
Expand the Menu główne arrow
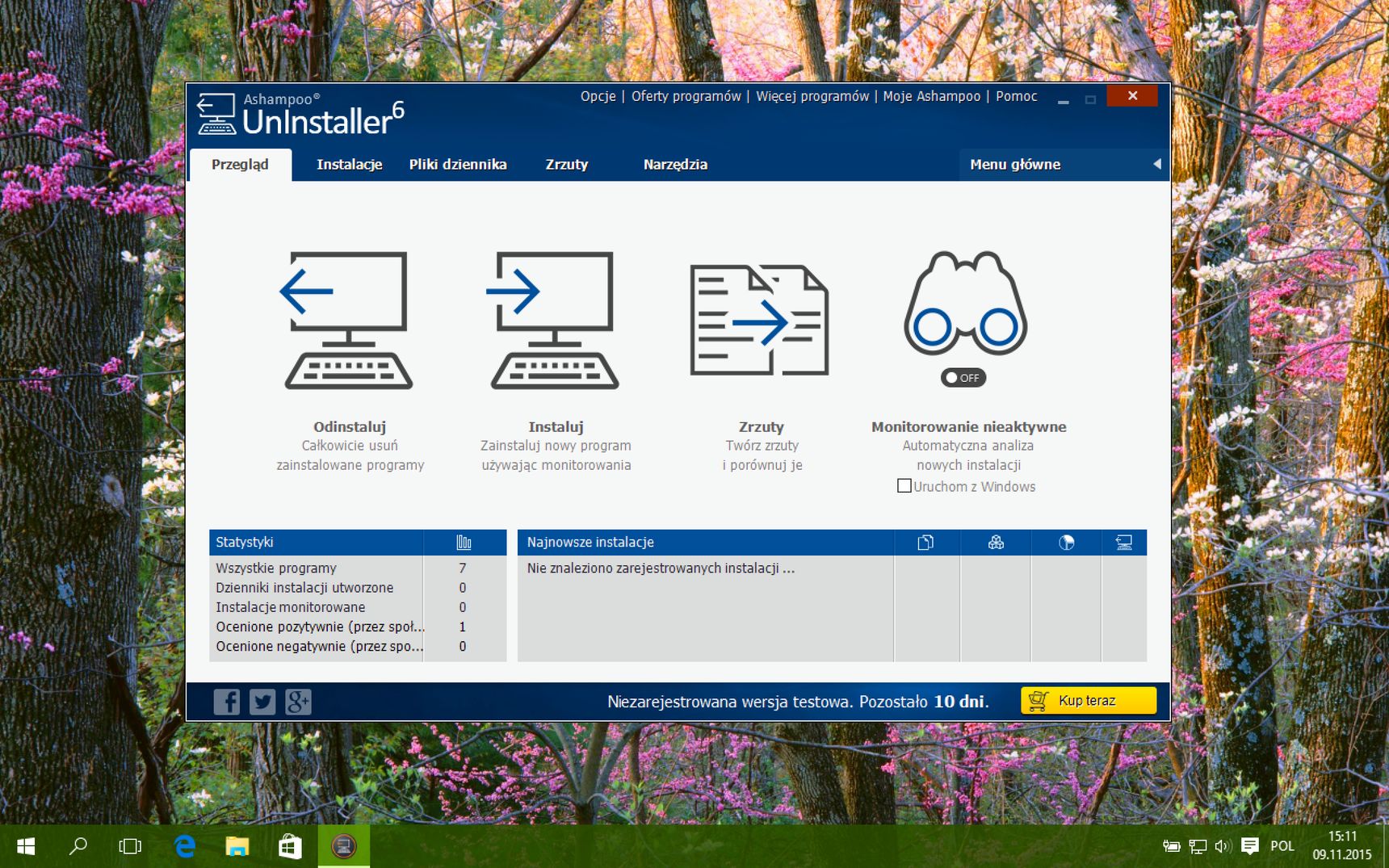coord(1156,164)
